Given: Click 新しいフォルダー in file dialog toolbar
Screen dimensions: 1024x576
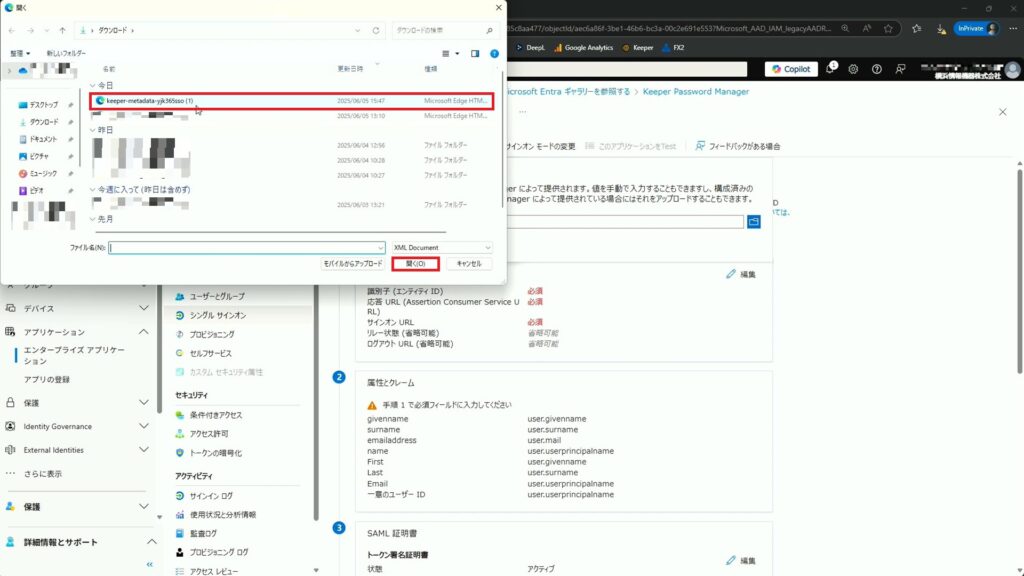Looking at the screenshot, I should (66, 53).
